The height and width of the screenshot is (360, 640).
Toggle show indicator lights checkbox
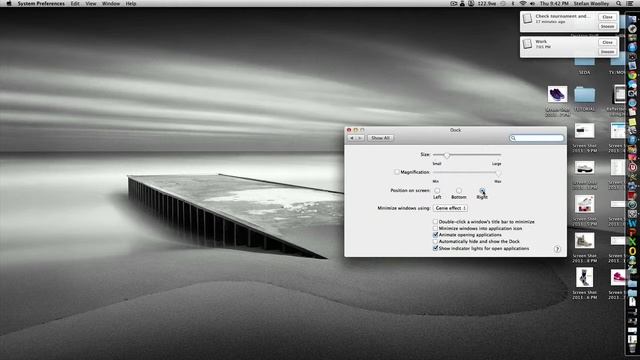[435, 248]
